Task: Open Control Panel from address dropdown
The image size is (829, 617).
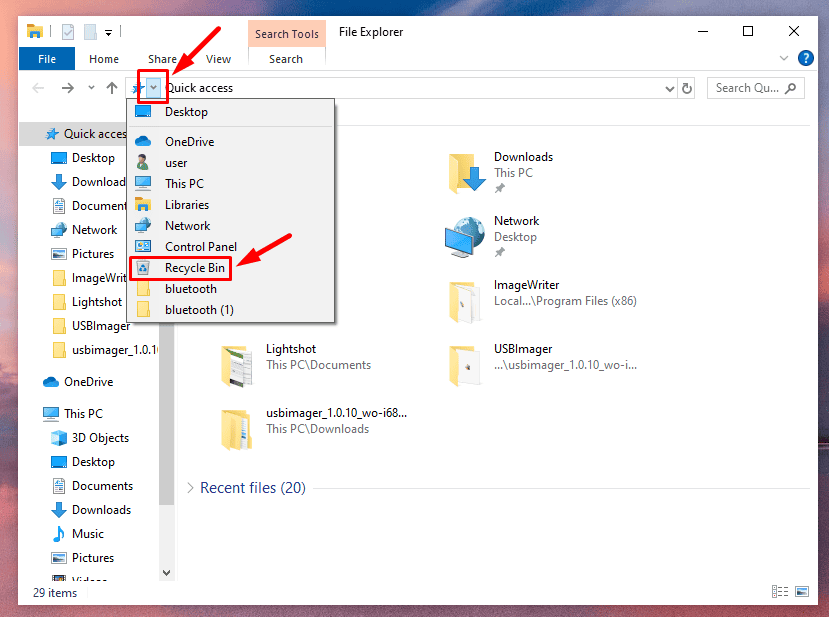Action: (x=200, y=247)
